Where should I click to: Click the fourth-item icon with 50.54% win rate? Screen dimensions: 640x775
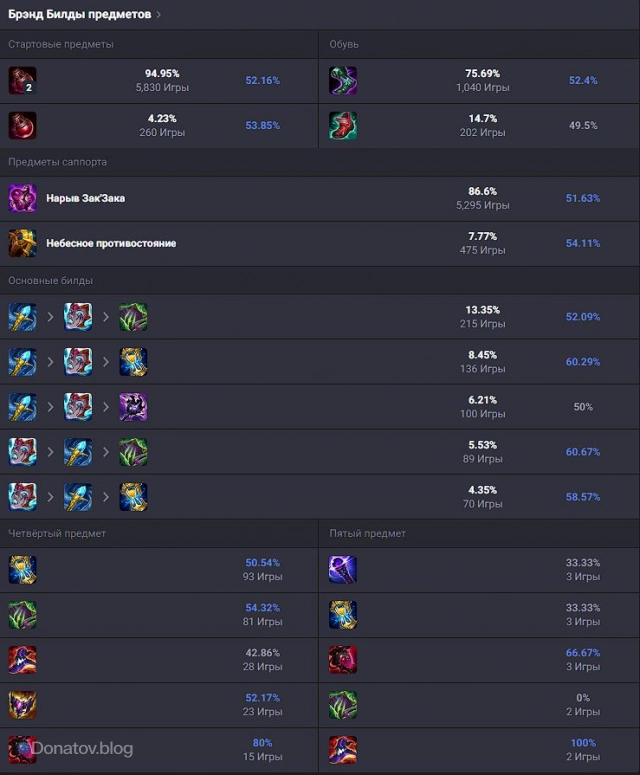(22, 570)
